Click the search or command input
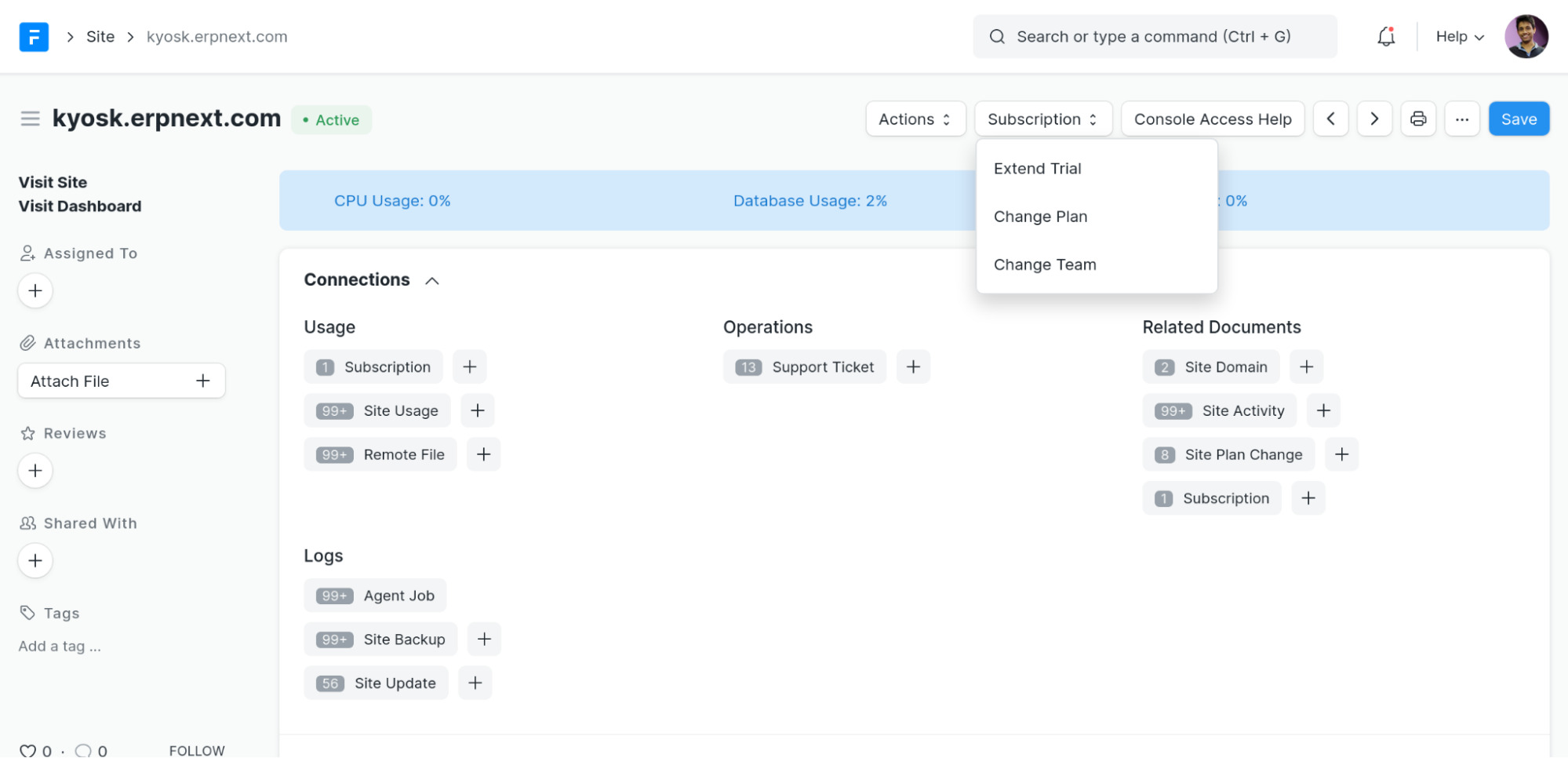Screen dimensions: 1568x758 (1154, 37)
